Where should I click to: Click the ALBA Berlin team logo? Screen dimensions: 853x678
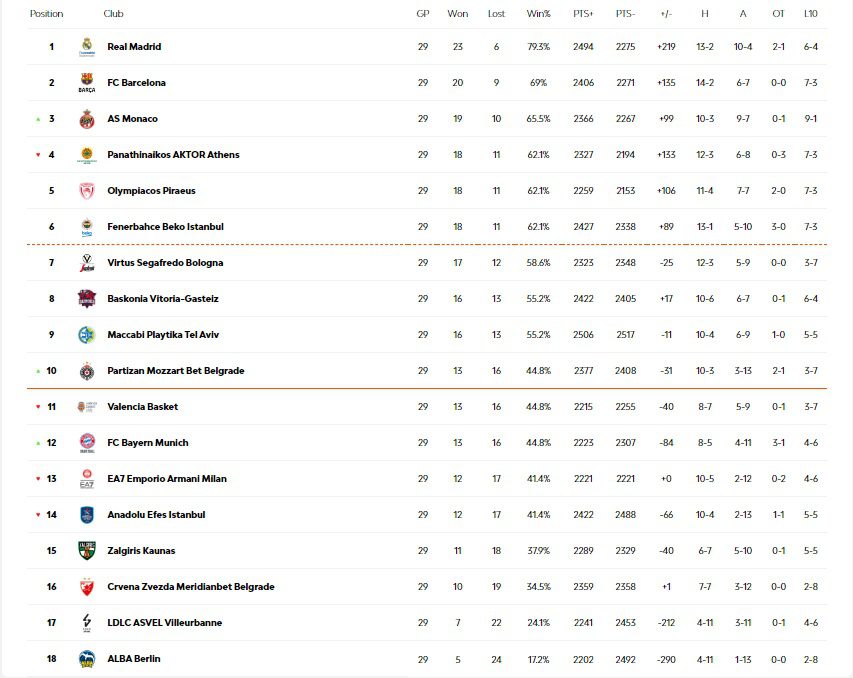[87, 659]
